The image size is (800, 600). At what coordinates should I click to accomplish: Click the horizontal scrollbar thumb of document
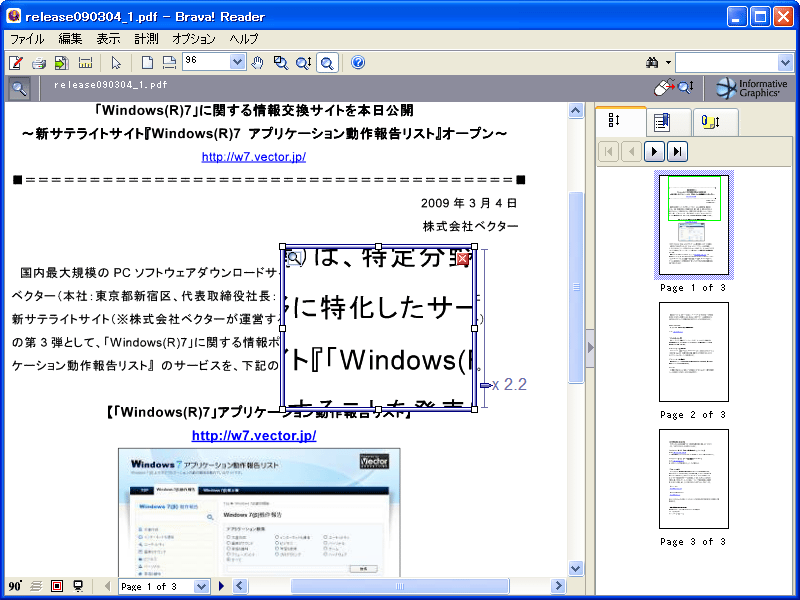click(399, 586)
